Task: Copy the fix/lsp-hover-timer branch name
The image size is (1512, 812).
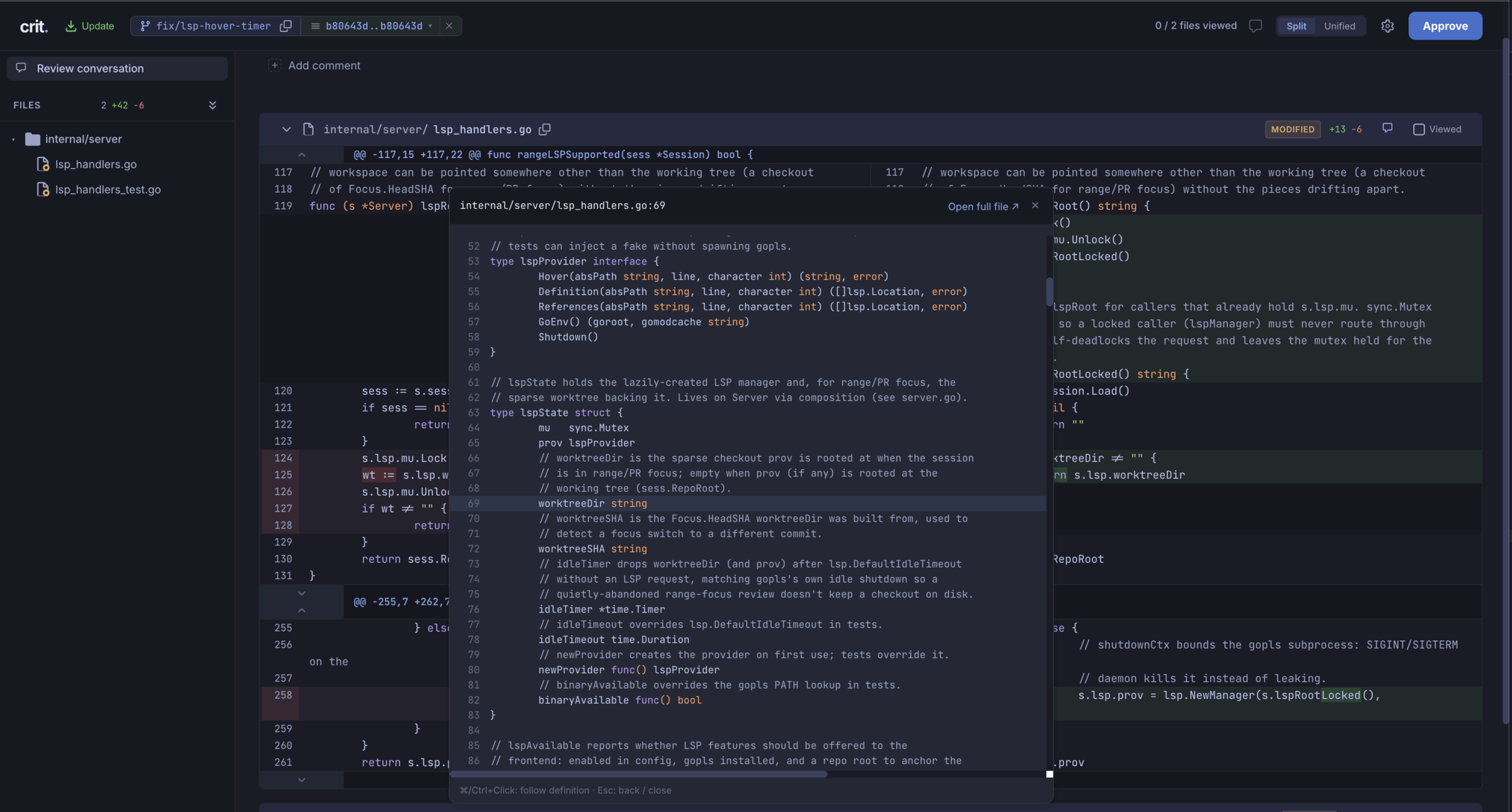Action: pyautogui.click(x=286, y=26)
